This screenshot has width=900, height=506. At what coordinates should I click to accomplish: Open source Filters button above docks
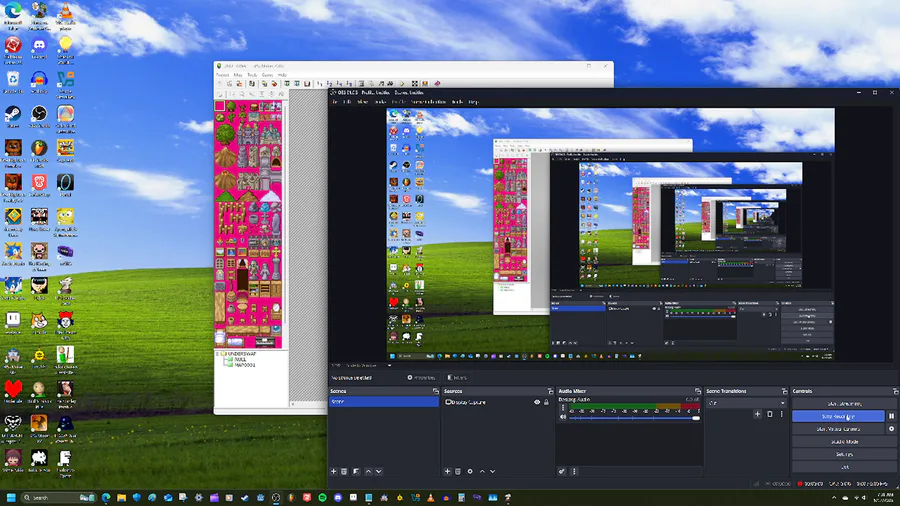click(457, 377)
